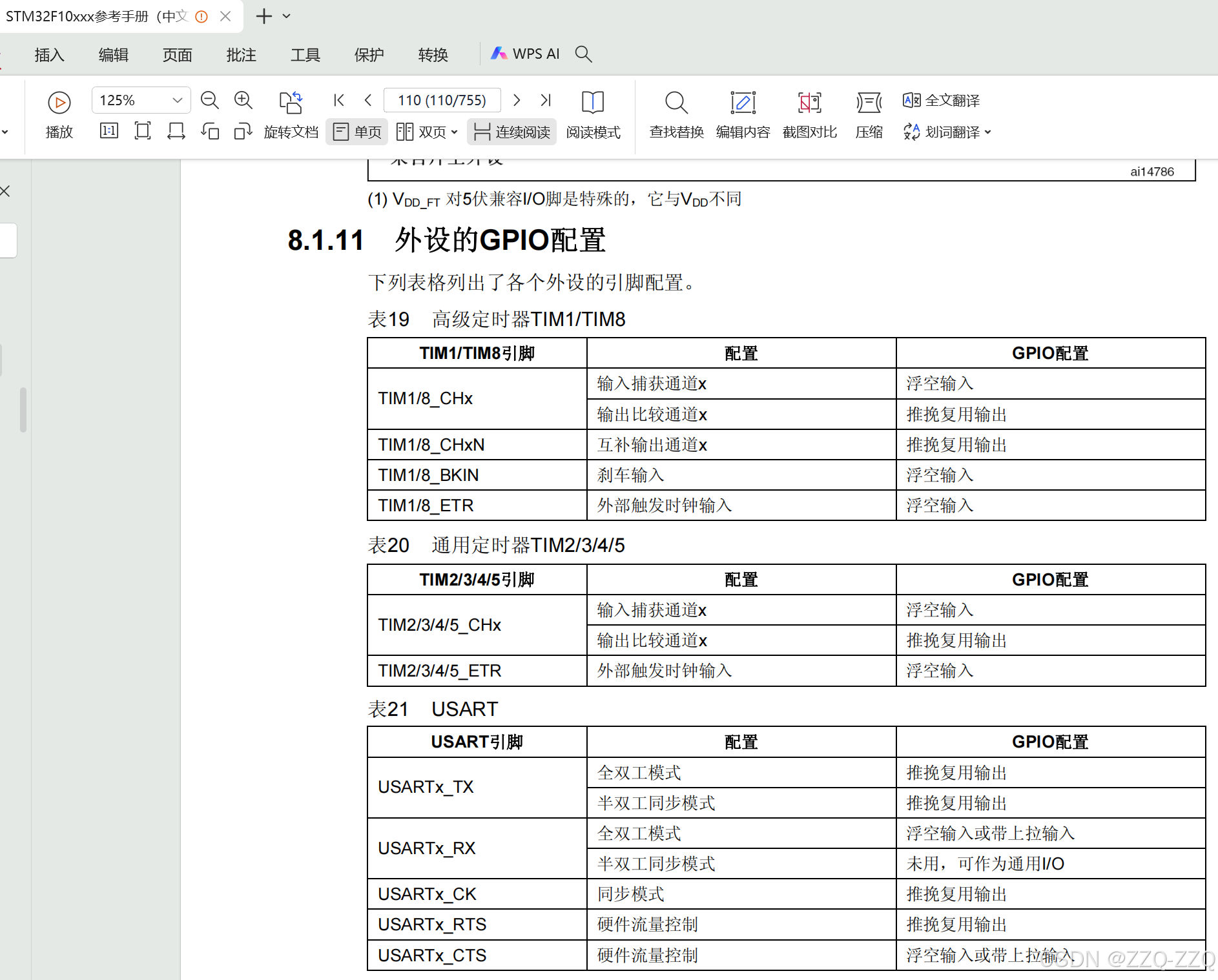Click the caption 表19 高级定时器TIM1/TIM8
Viewport: 1218px width, 980px height.
coord(497,319)
